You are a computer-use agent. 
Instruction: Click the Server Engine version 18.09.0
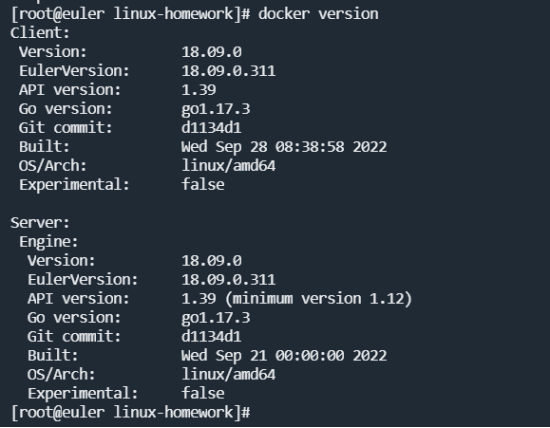tap(212, 261)
